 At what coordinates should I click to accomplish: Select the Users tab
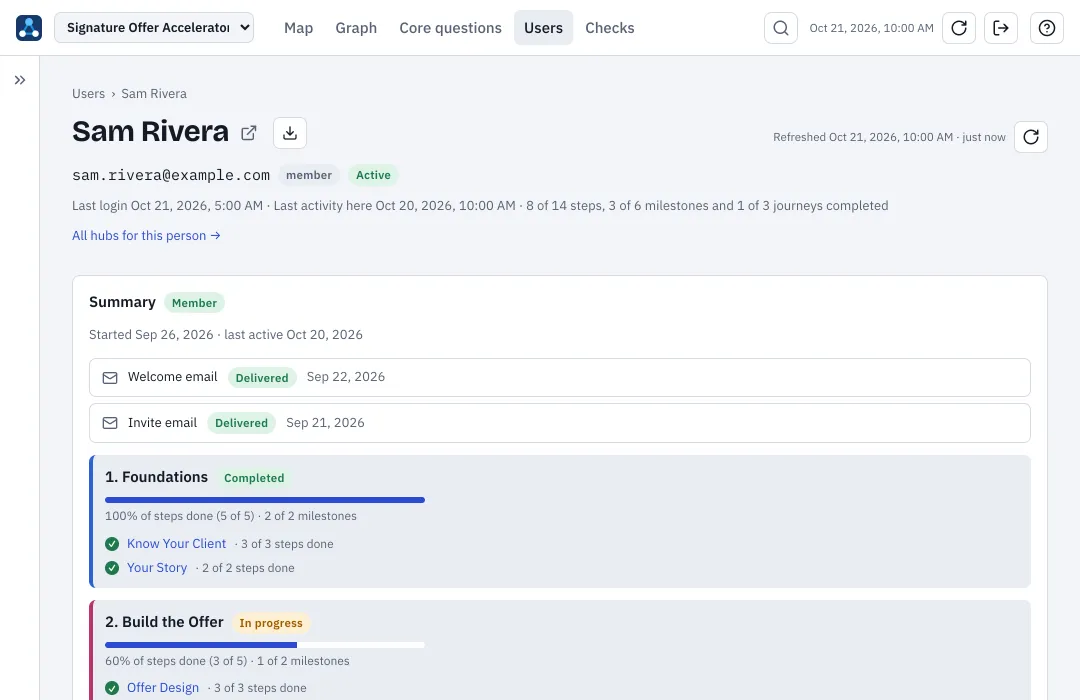click(543, 28)
